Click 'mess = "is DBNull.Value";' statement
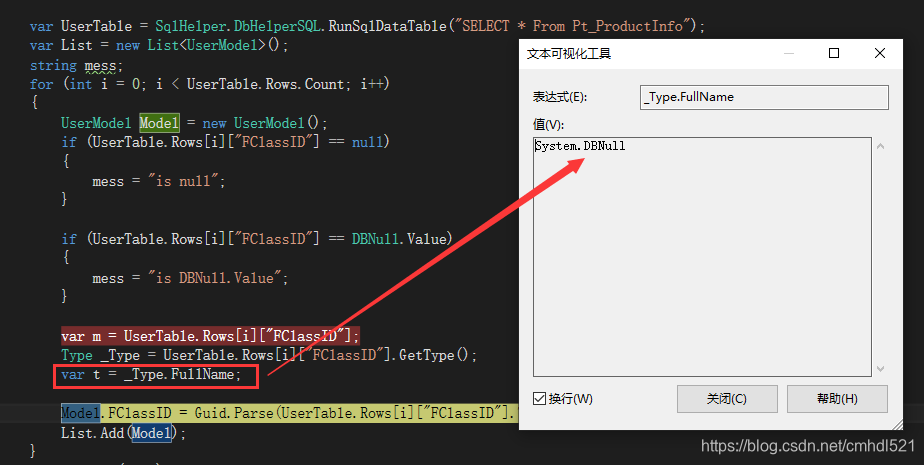Viewport: 924px width, 465px height. [x=190, y=278]
